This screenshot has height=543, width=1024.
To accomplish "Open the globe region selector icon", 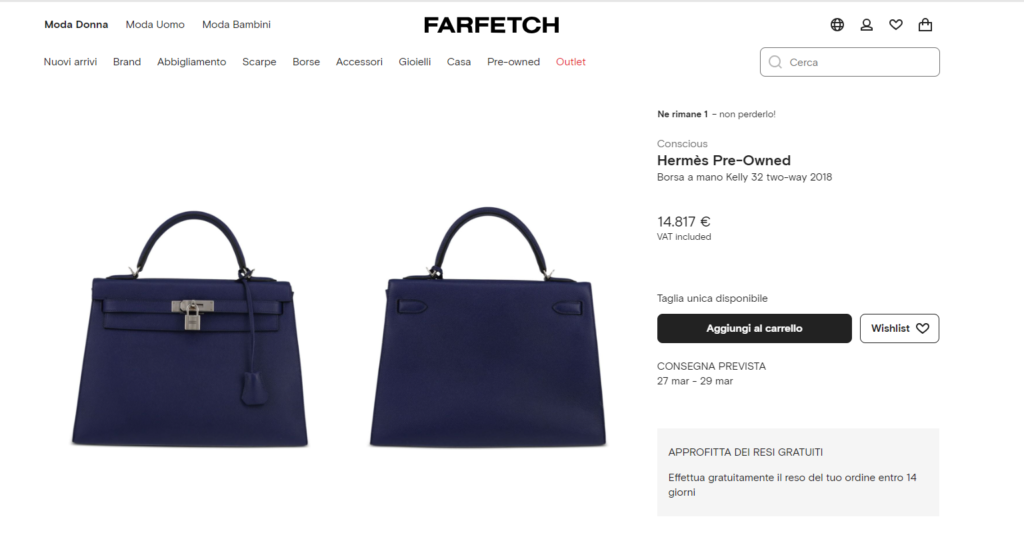I will coord(837,25).
